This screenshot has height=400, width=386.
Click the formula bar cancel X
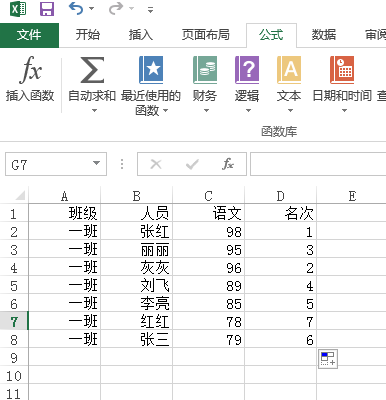(156, 164)
